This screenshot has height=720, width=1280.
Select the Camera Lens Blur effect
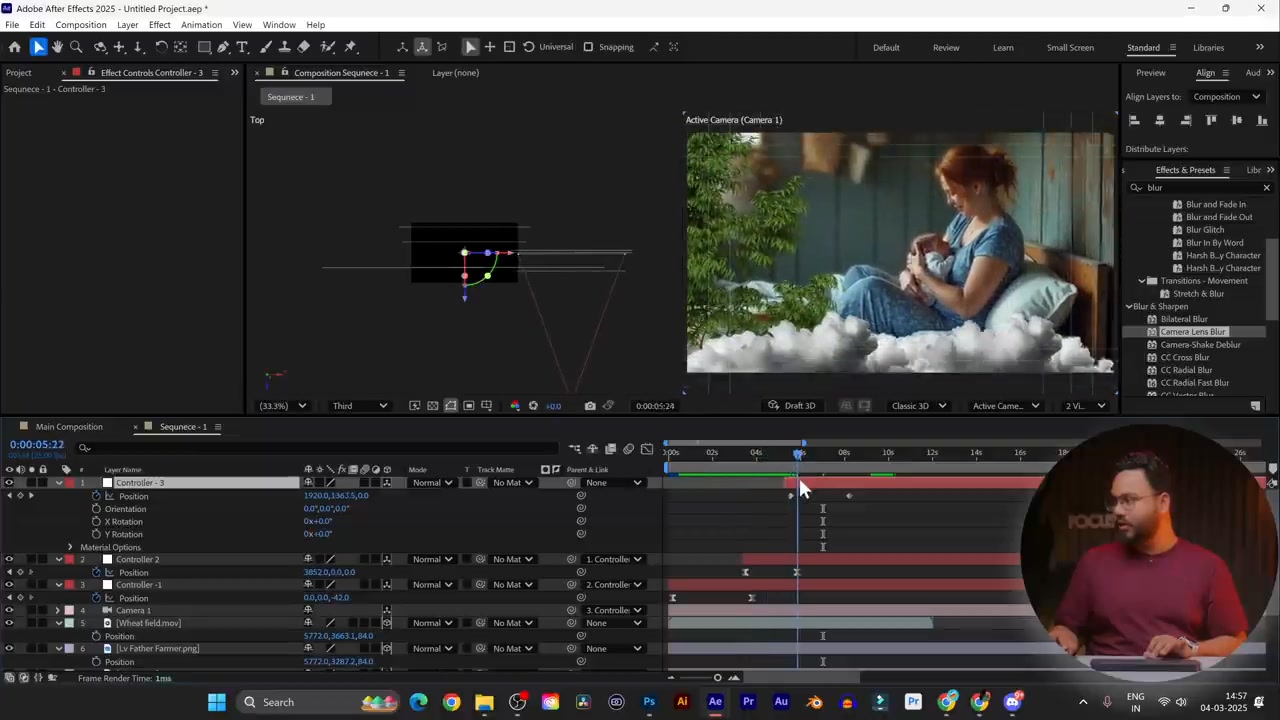(1193, 332)
